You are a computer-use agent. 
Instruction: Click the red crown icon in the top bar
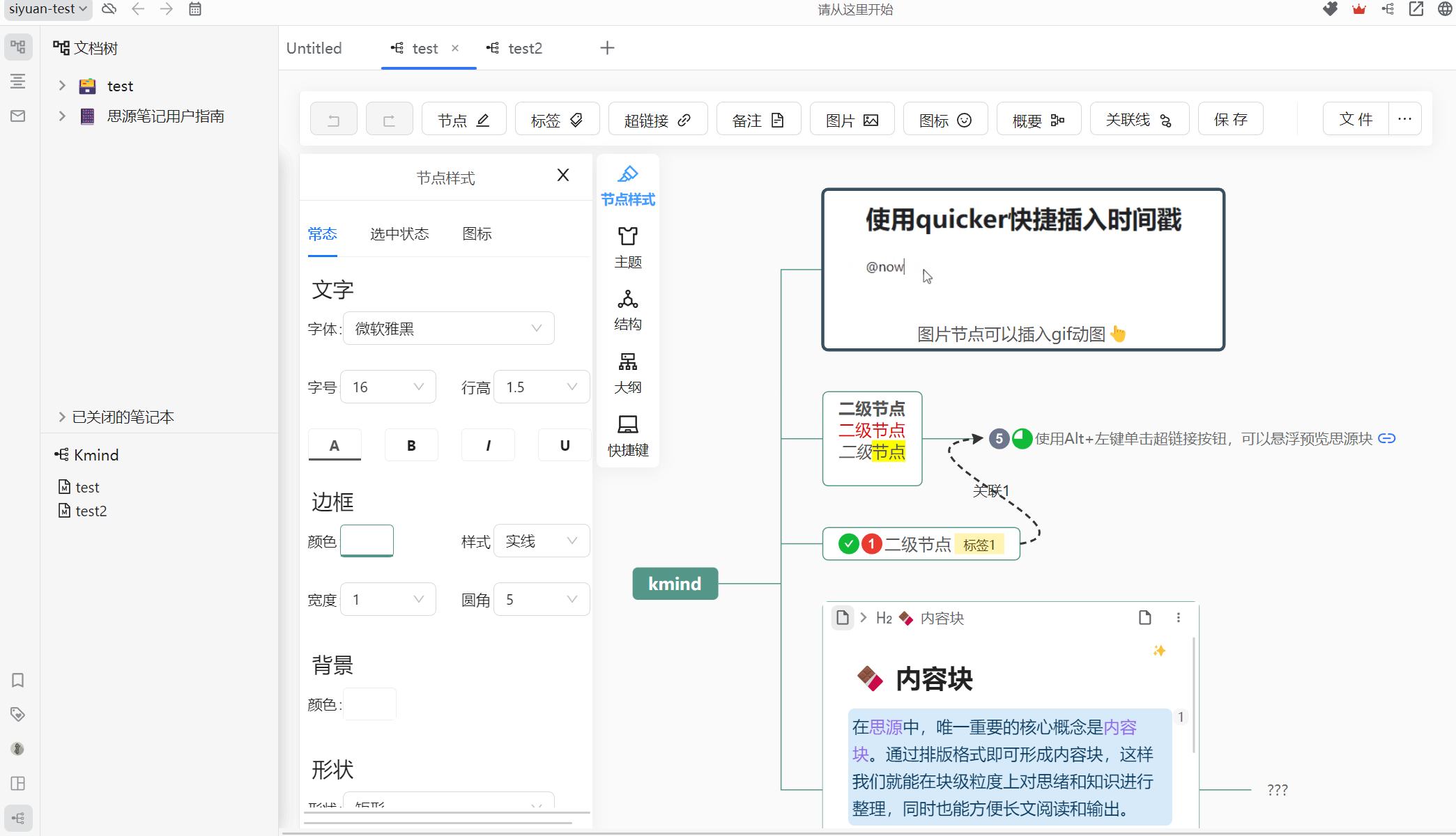1359,9
